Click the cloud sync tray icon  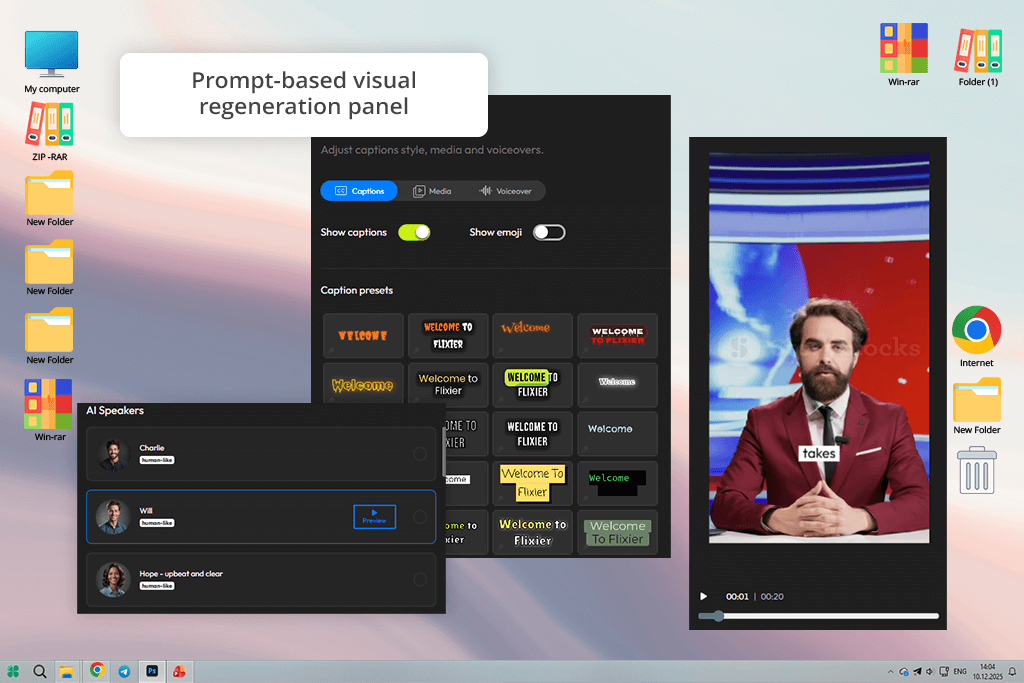tap(904, 671)
